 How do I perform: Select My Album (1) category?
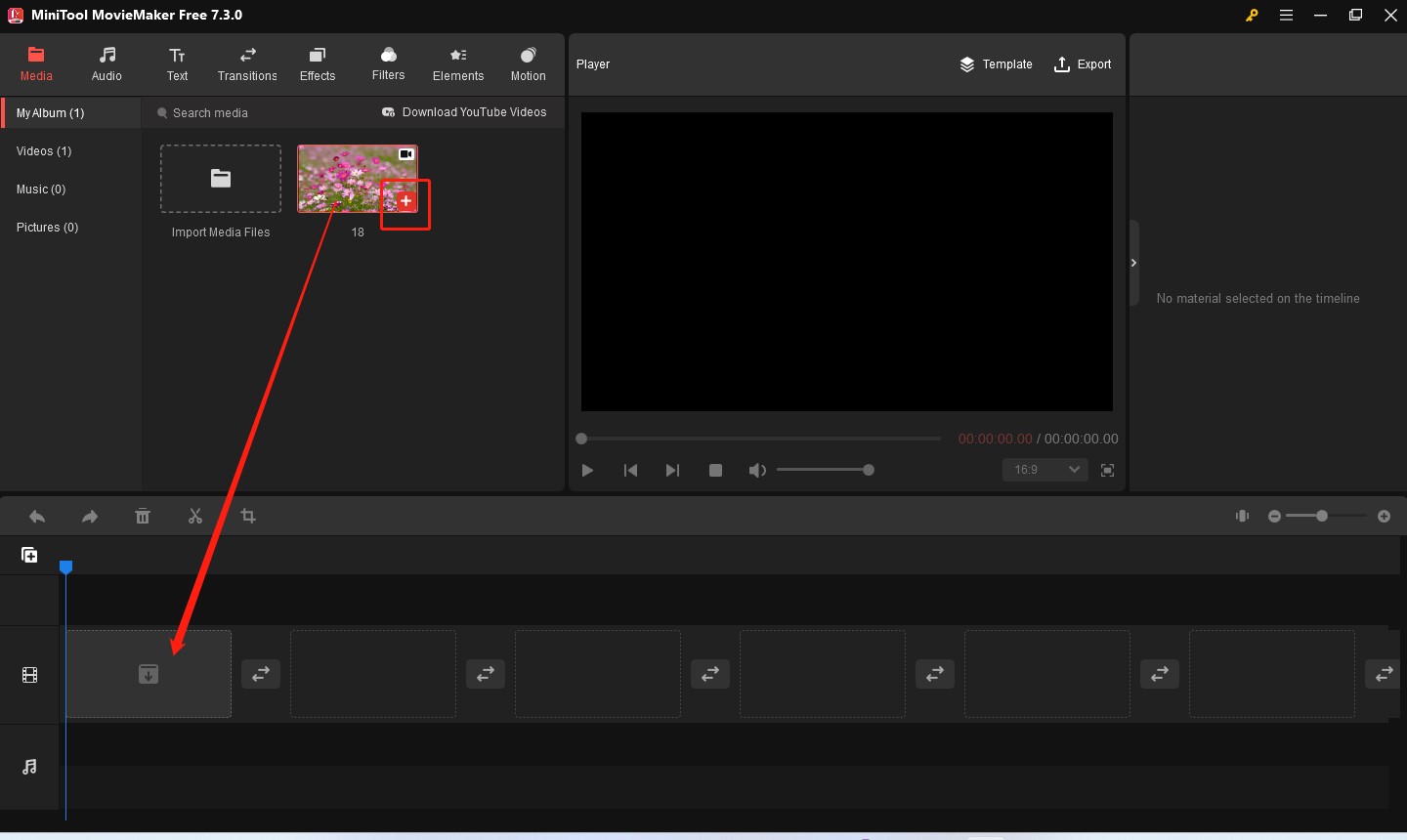71,113
